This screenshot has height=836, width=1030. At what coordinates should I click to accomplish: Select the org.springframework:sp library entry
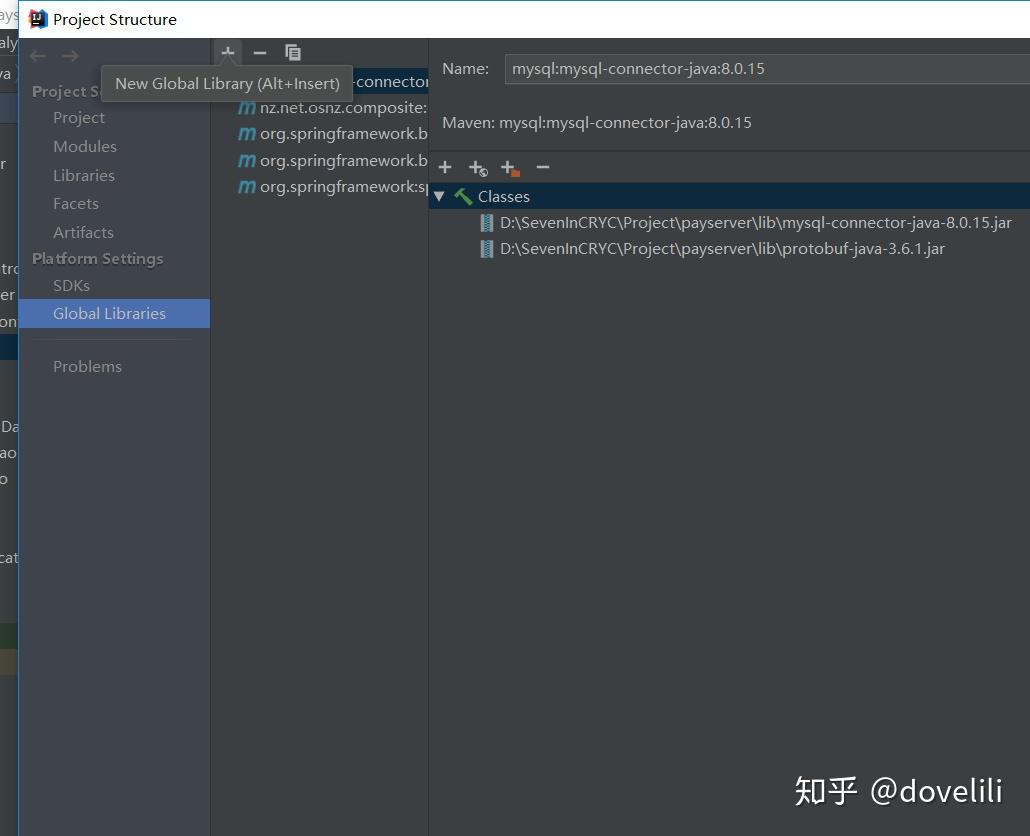[x=330, y=186]
